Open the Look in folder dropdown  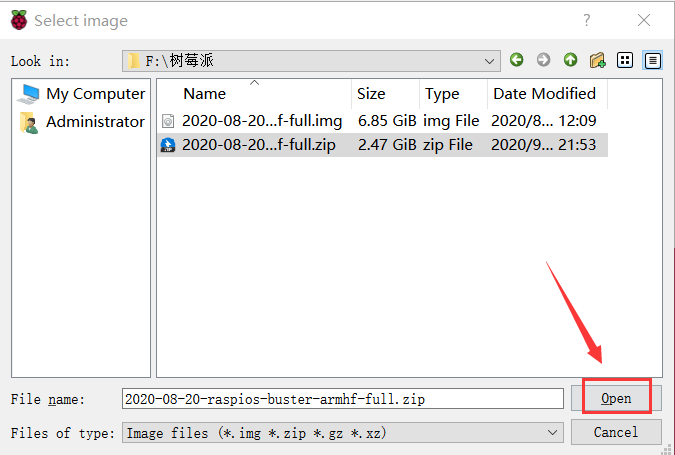click(x=311, y=61)
